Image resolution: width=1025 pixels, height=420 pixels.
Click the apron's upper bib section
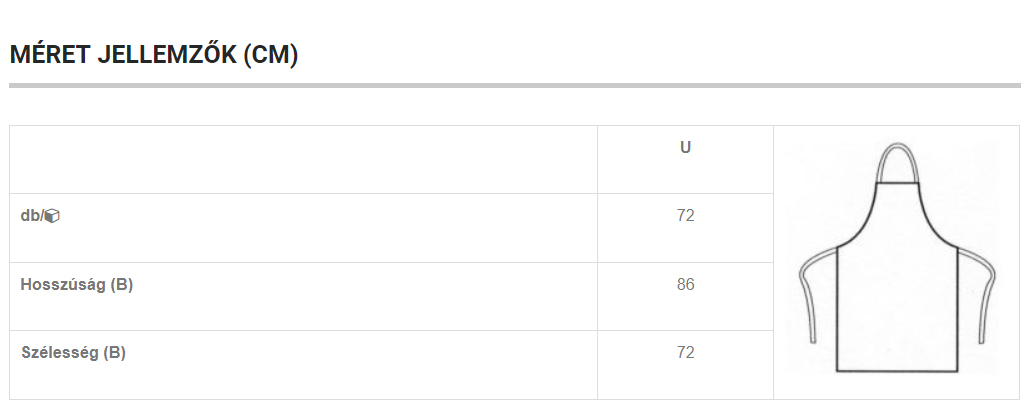(x=898, y=215)
